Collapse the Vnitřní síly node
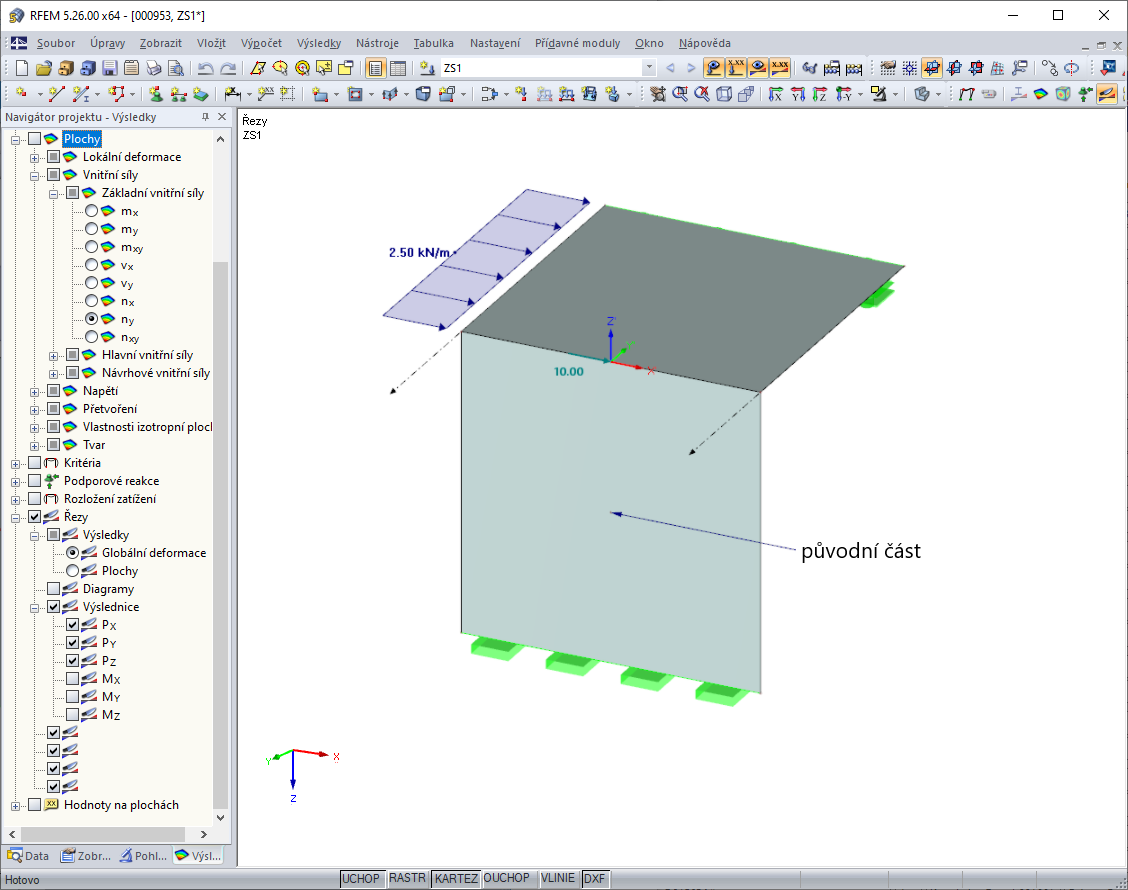The image size is (1128, 890). (x=35, y=176)
